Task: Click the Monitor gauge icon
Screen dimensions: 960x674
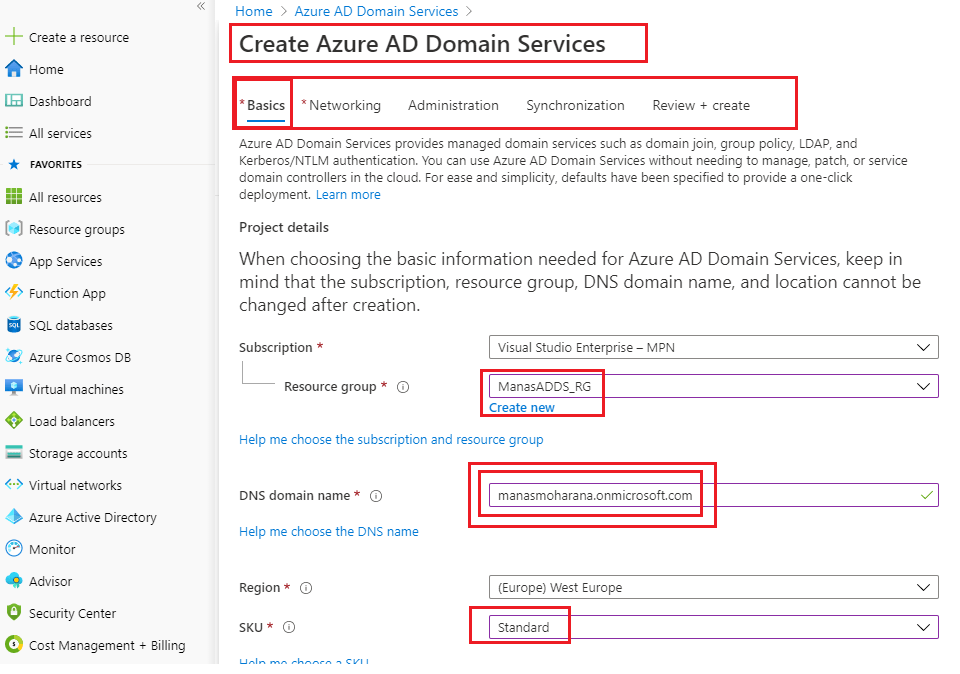Action: point(13,549)
